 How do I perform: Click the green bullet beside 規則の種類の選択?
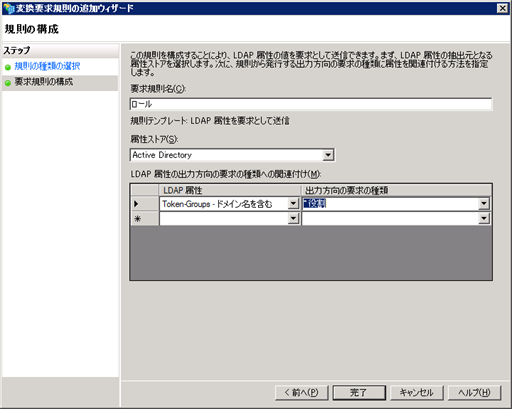[x=8, y=67]
